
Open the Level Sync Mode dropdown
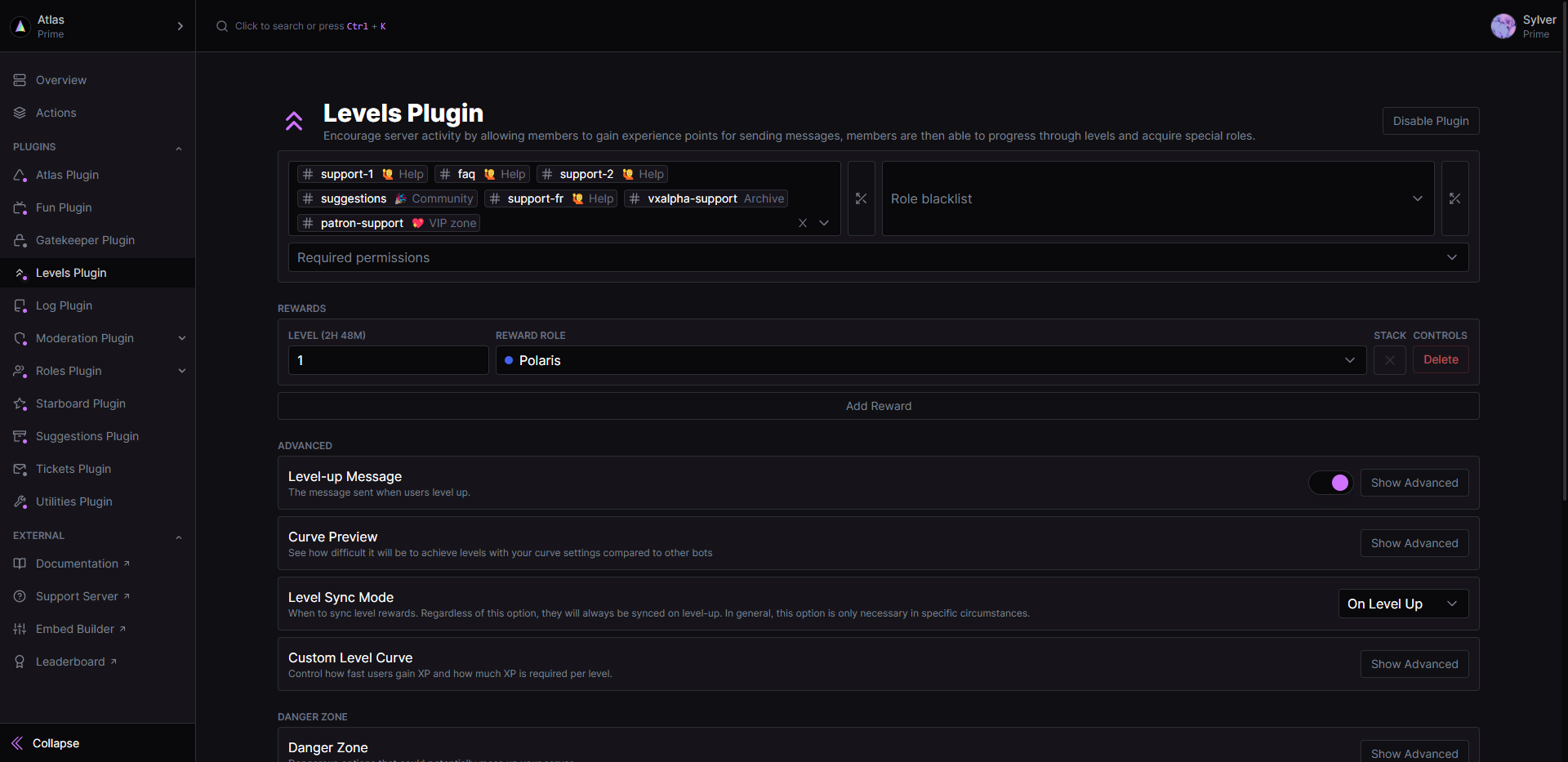pyautogui.click(x=1402, y=604)
